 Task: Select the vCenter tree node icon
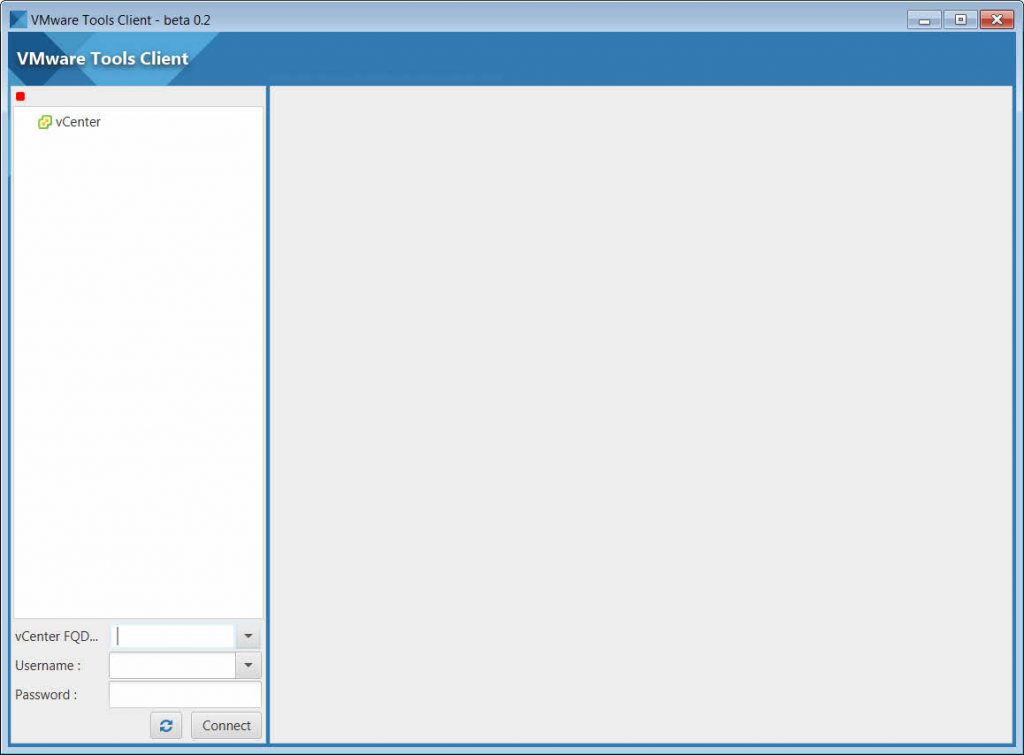(44, 122)
